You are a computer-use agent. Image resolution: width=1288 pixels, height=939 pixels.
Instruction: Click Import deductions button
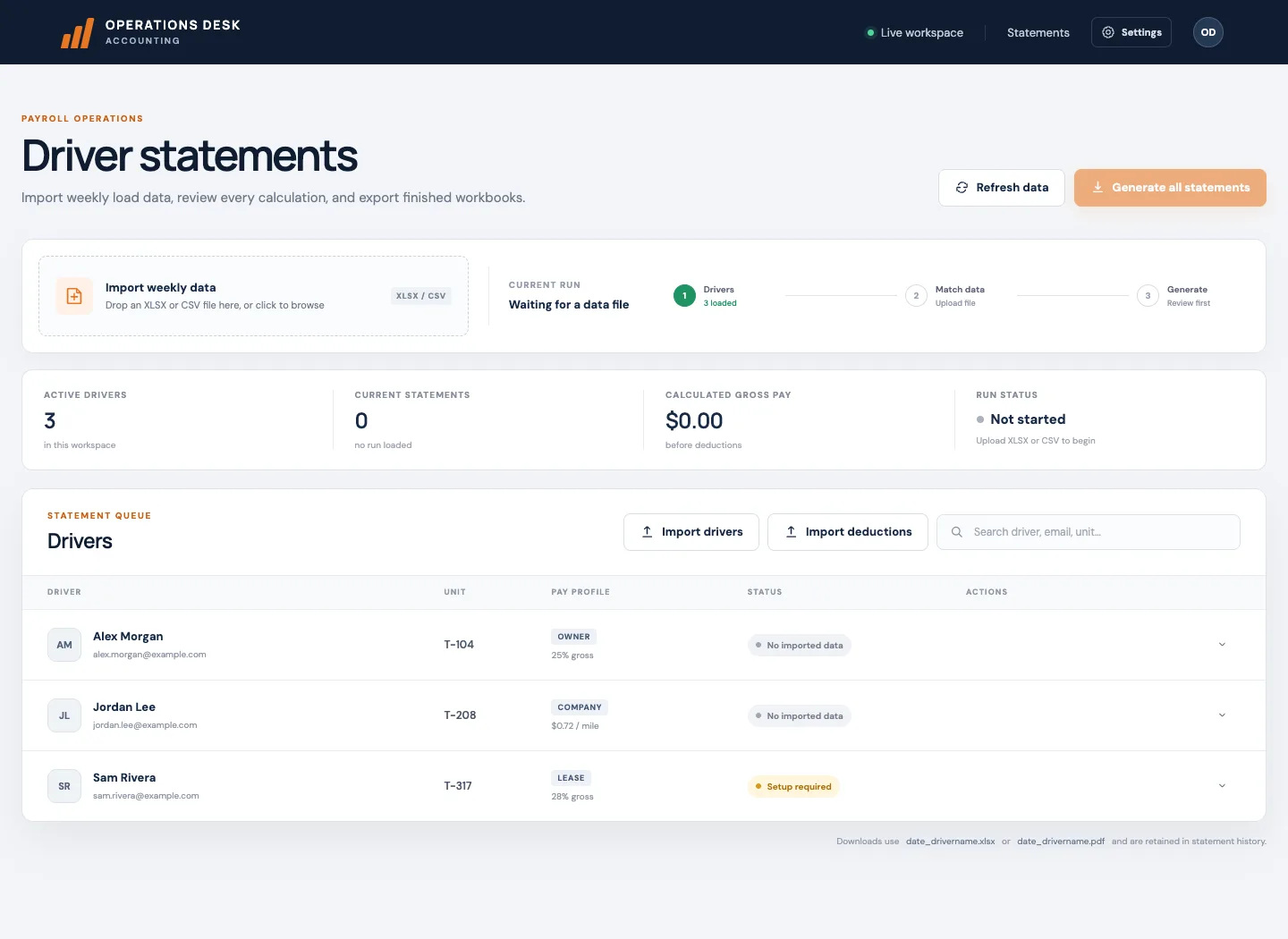click(x=848, y=532)
